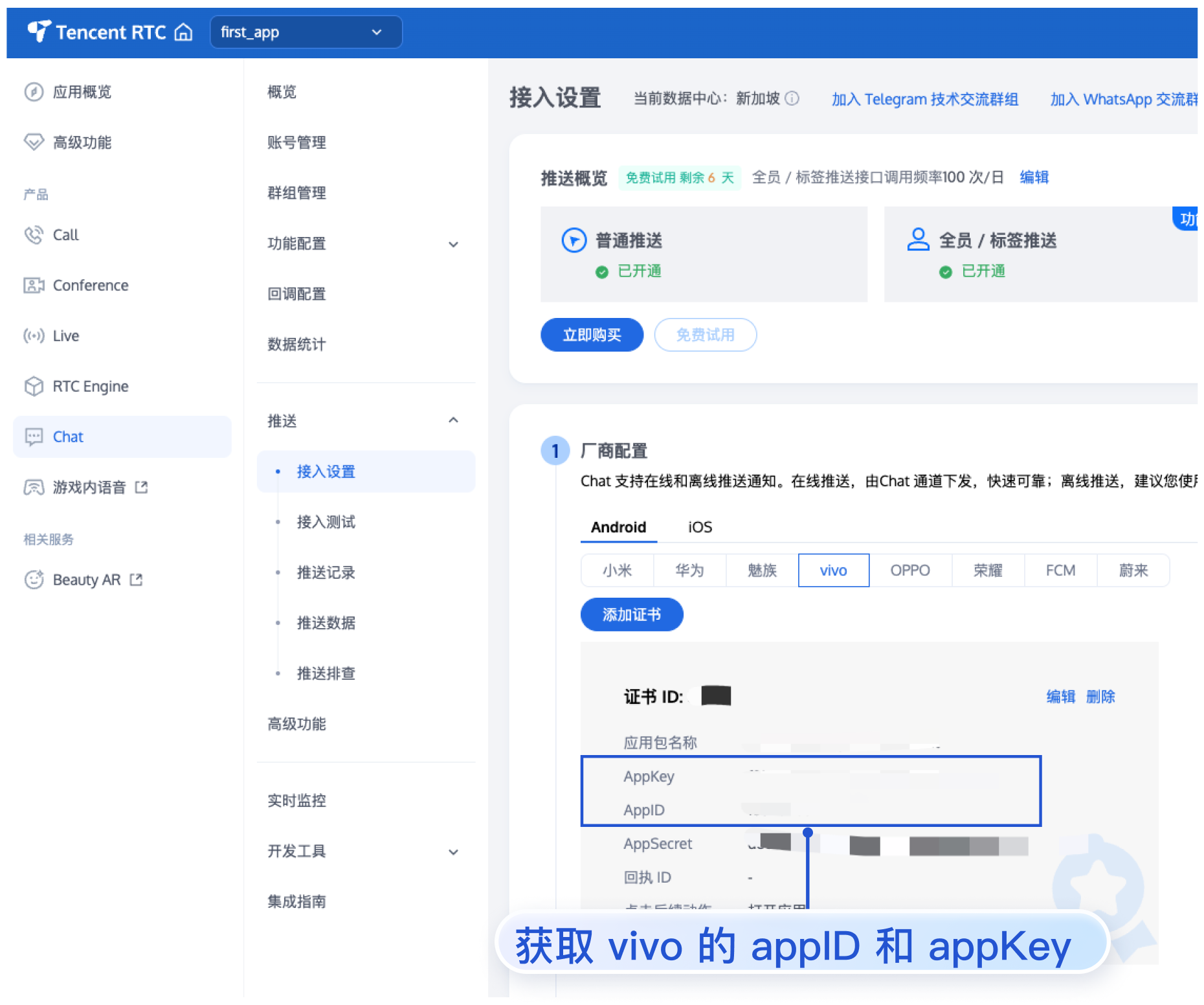1204x1005 pixels.
Task: Open the Telegram 技术交流群组 link
Action: pyautogui.click(x=925, y=99)
